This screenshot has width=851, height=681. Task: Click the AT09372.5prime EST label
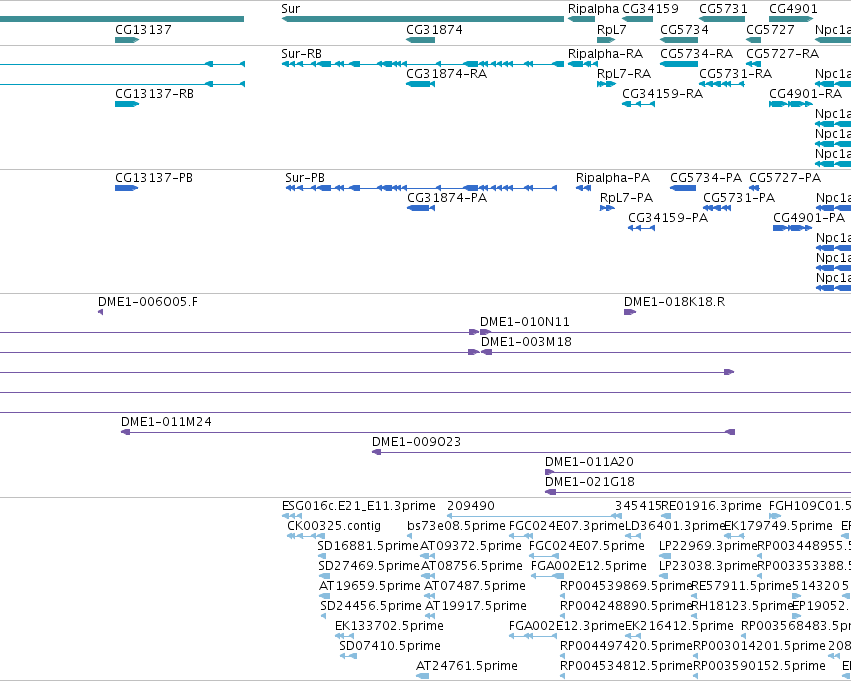point(471,546)
